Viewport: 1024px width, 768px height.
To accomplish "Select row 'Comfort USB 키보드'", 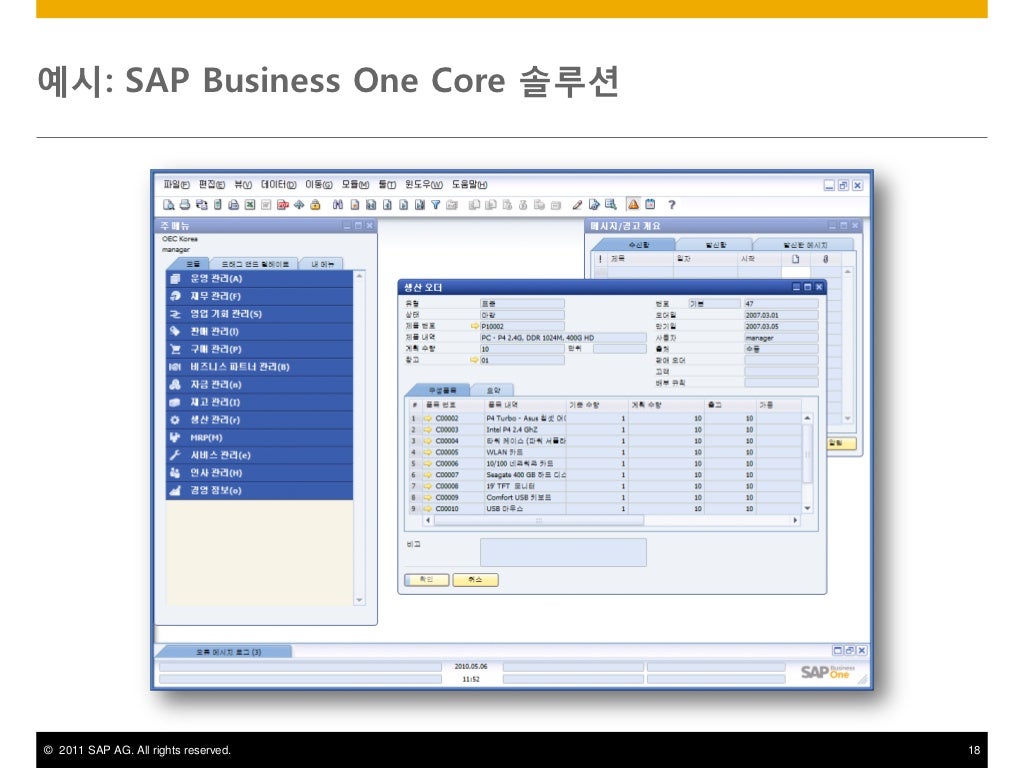I will click(603, 497).
